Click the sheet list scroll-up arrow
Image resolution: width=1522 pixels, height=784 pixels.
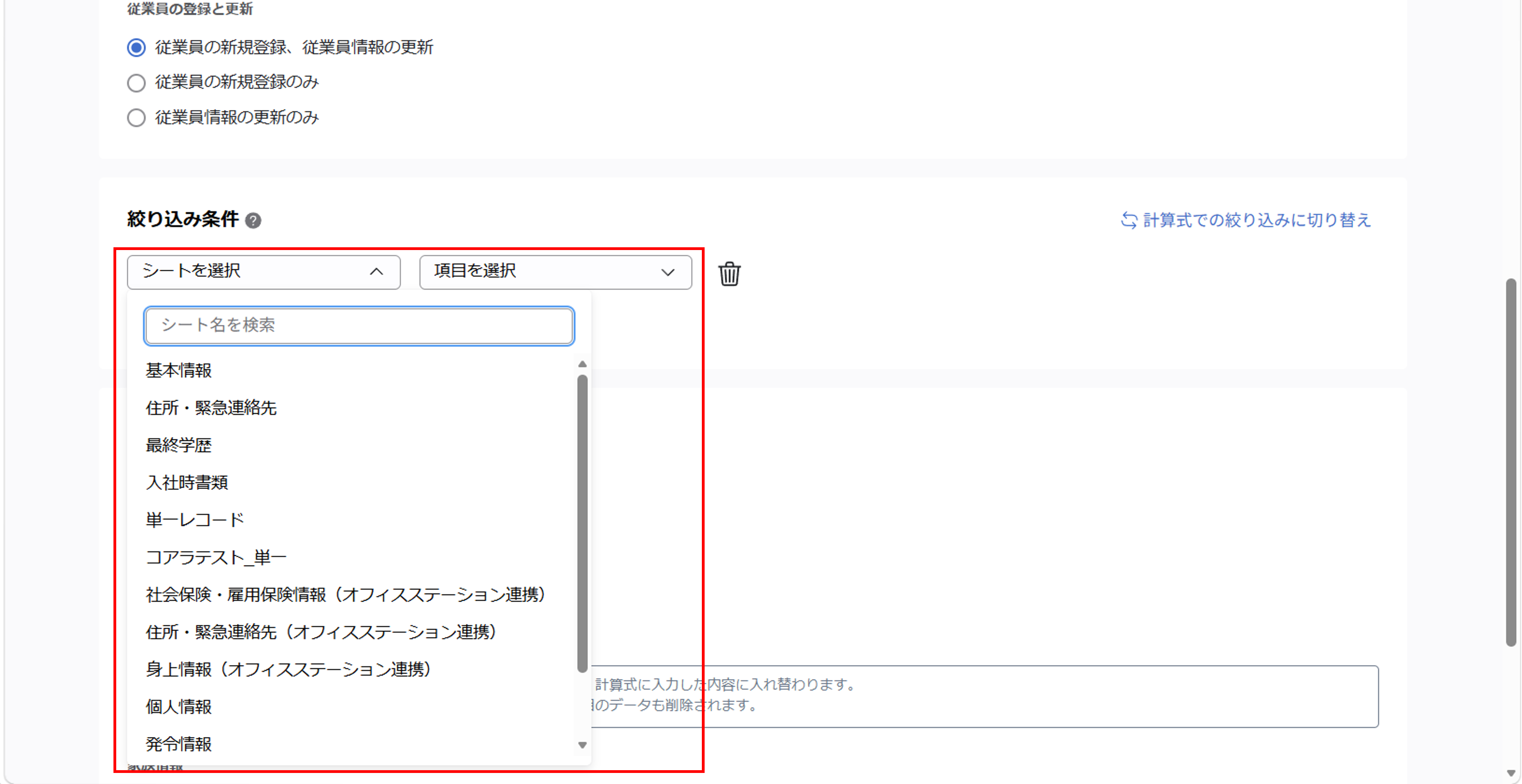582,364
